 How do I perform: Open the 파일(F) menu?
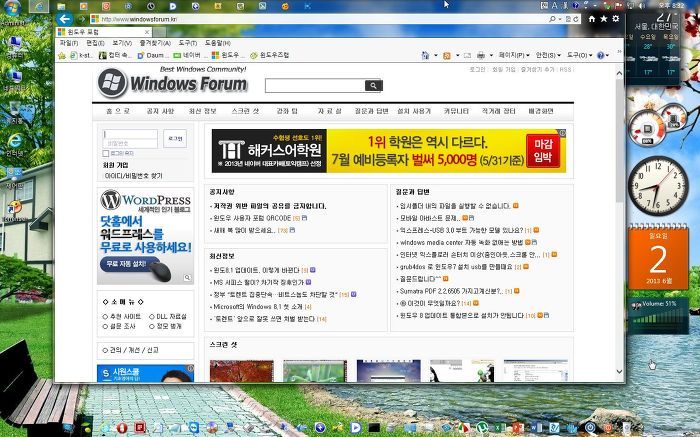pos(69,43)
